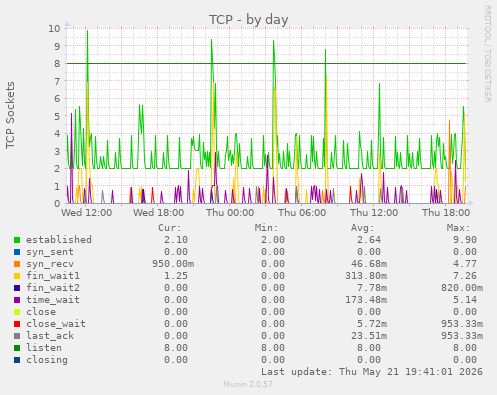Click last_ack average 23.51m
The height and width of the screenshot is (395, 497).
pos(369,336)
